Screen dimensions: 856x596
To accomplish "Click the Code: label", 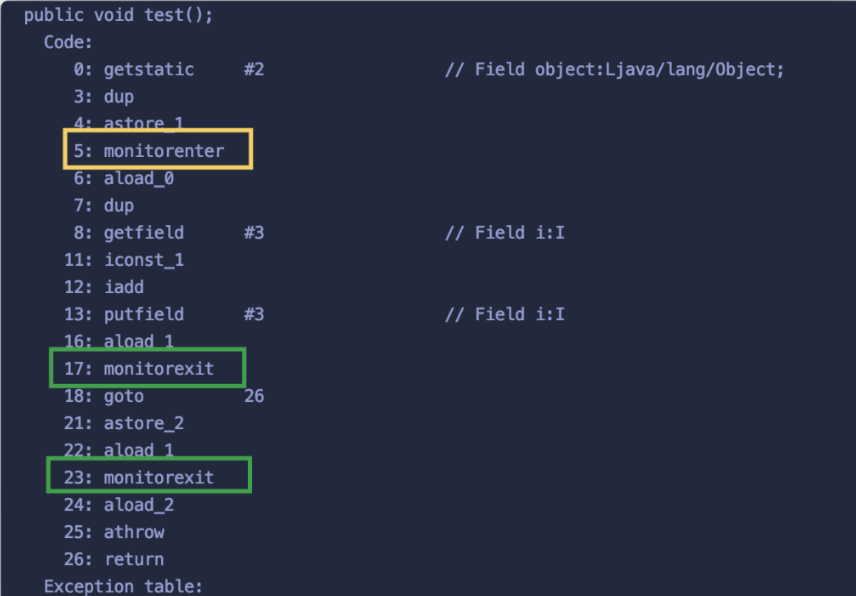I will pos(68,42).
